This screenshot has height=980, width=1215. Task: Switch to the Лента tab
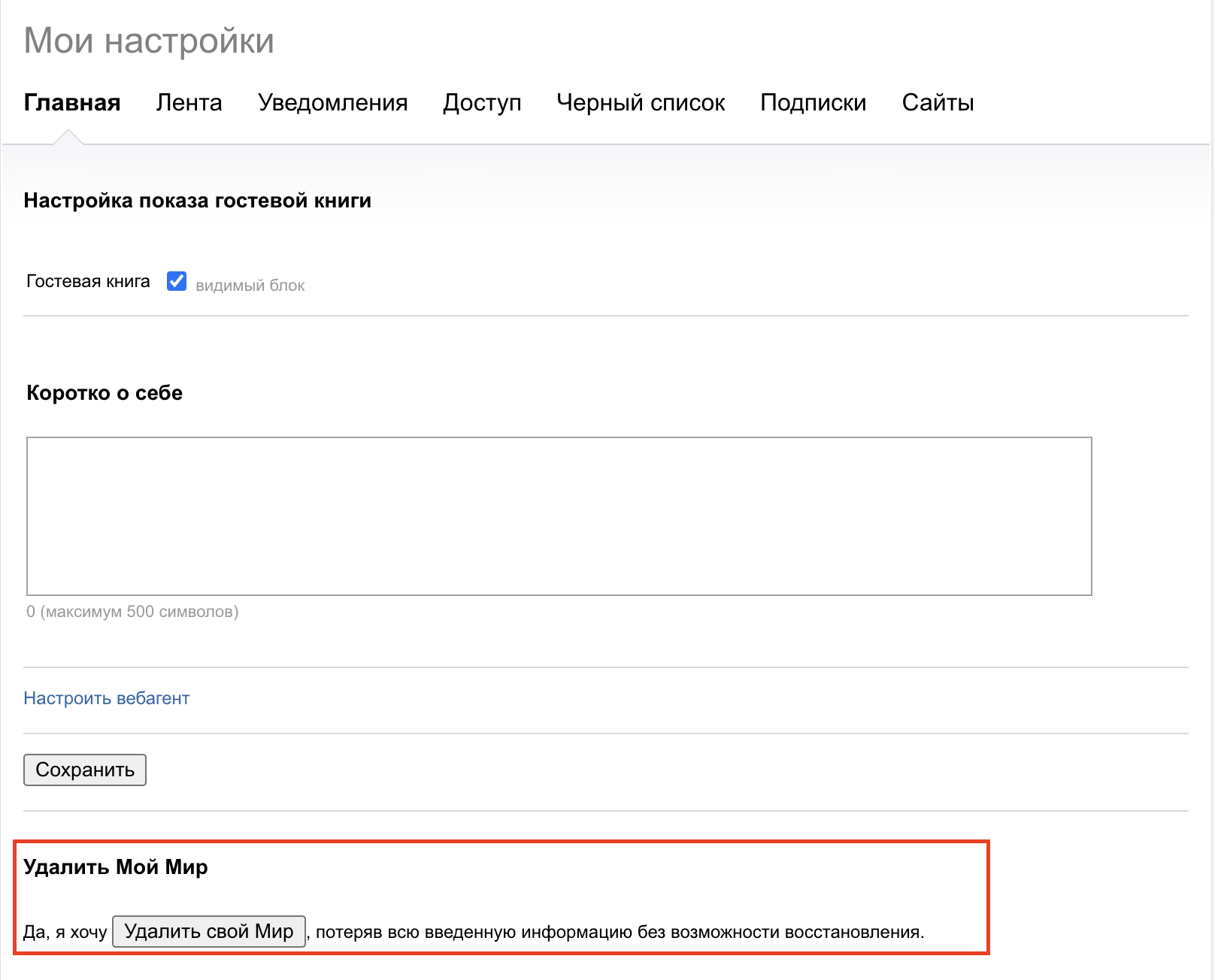(189, 102)
